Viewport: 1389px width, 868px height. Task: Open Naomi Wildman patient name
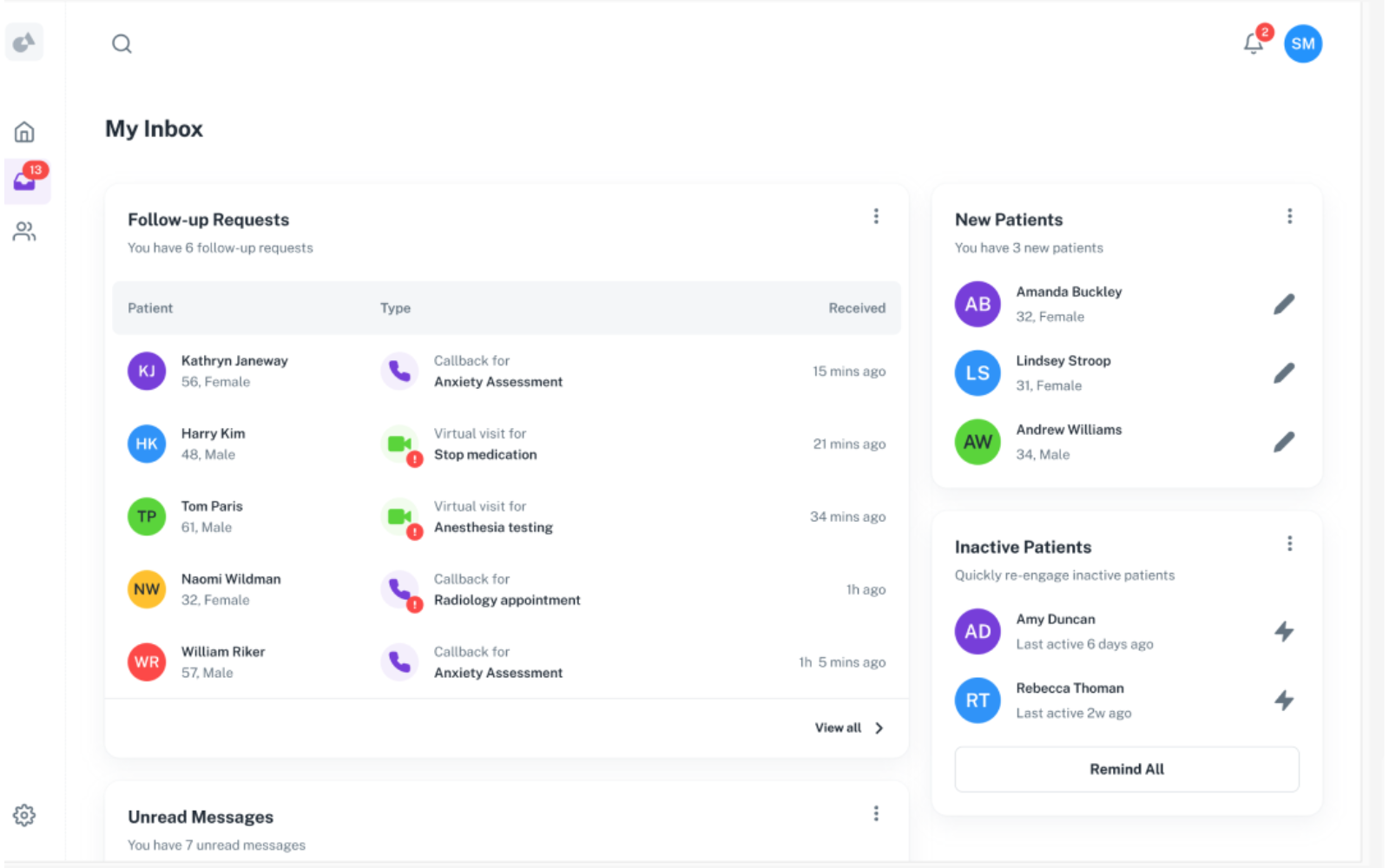[231, 579]
